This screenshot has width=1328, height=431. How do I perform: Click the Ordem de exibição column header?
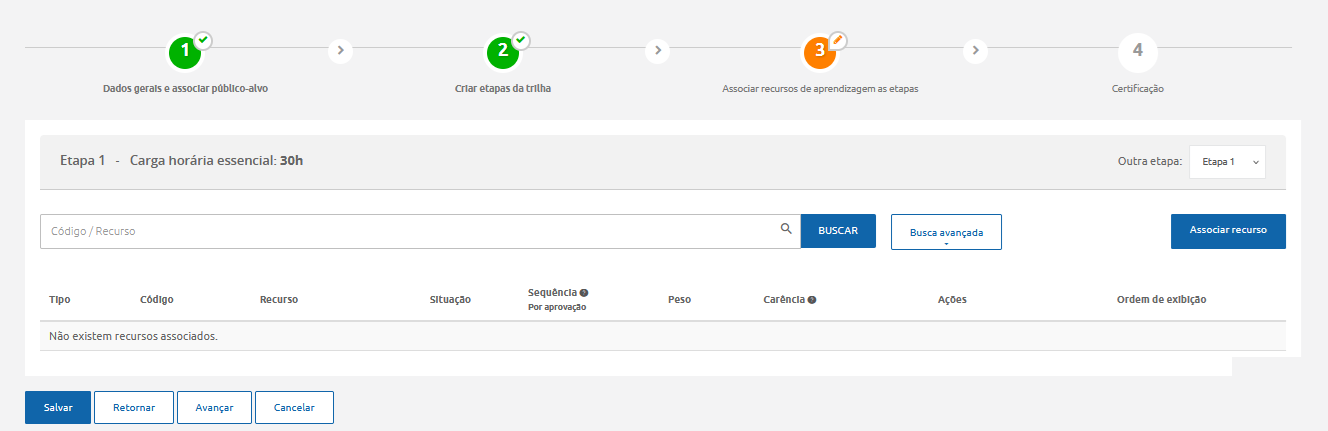[x=1161, y=300]
